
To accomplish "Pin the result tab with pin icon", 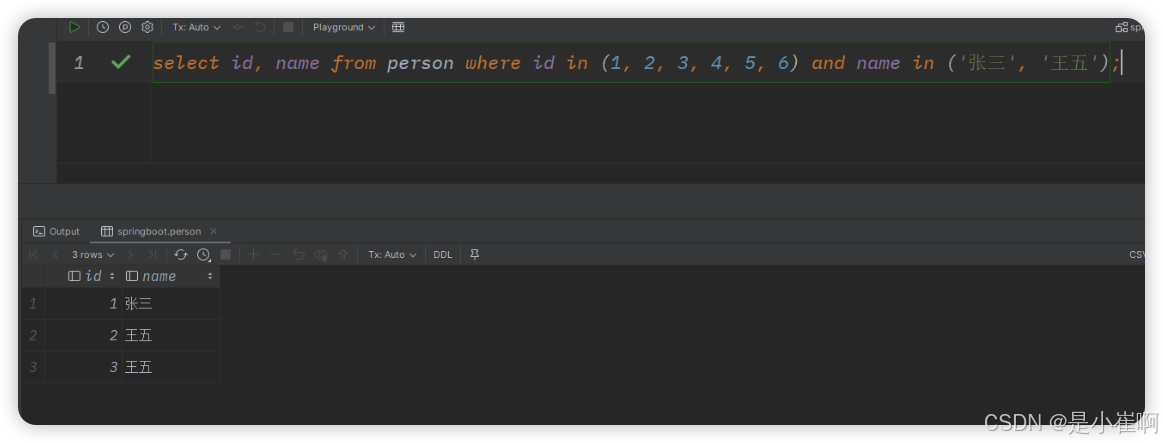I will tap(475, 255).
